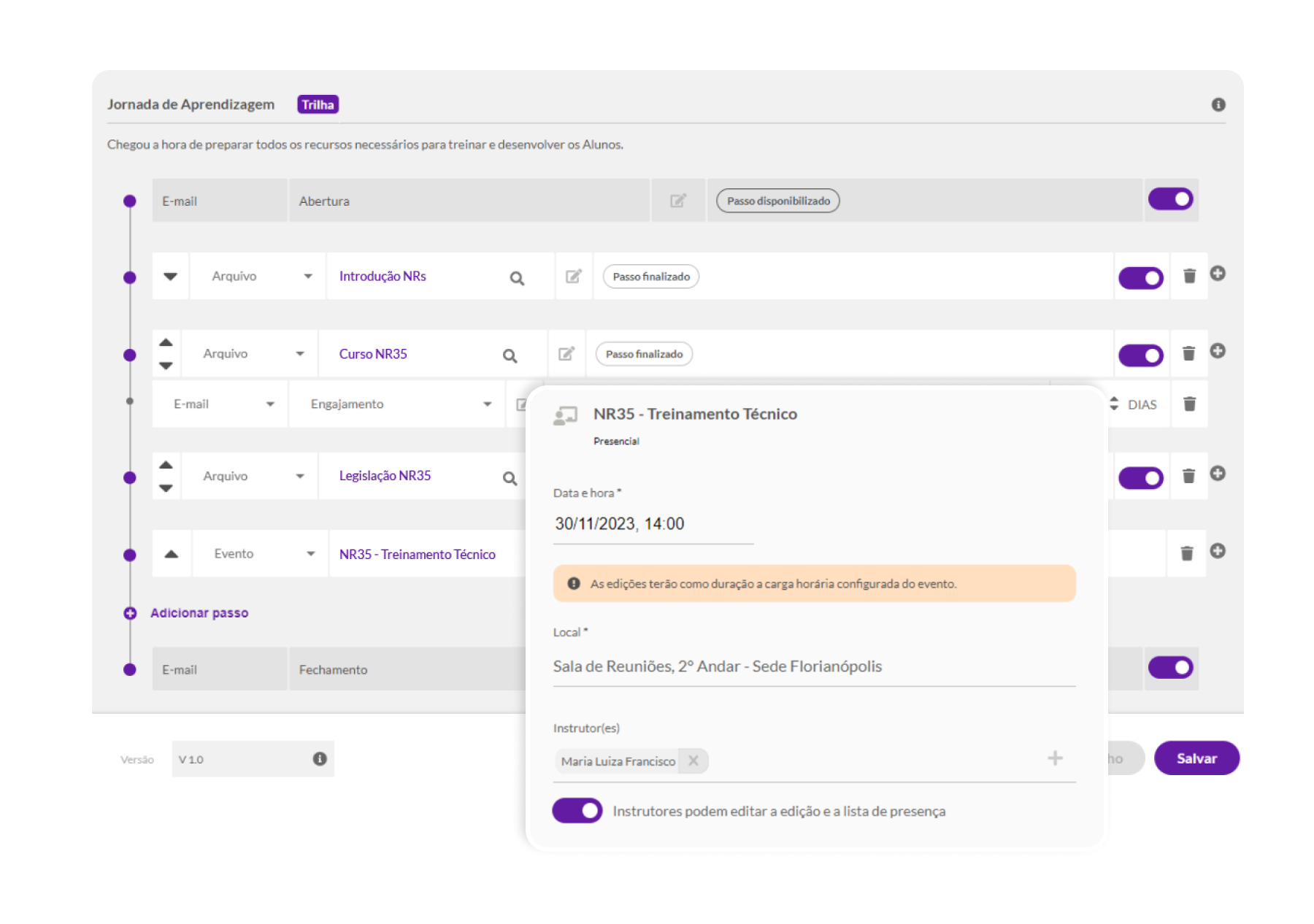Screen dimensions: 1314x924
Task: Search icon in Curso NR35 row
Action: 510,355
